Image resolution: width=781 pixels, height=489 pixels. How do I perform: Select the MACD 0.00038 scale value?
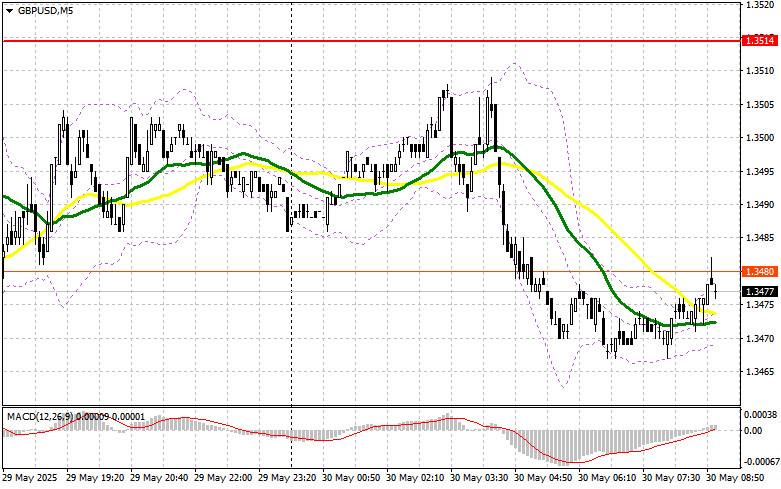(760, 414)
